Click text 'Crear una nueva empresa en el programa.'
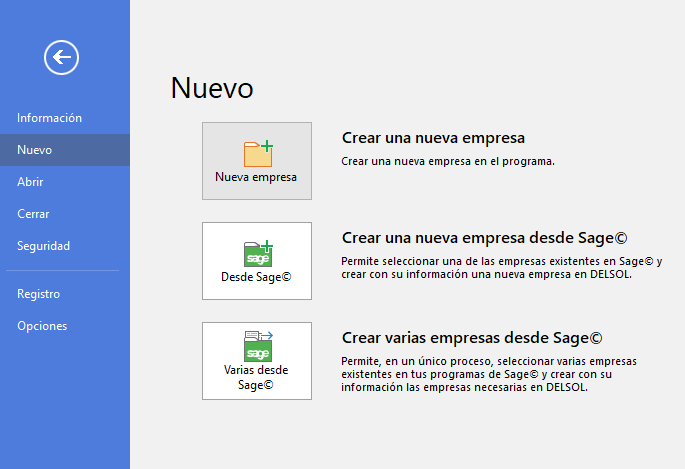 (x=448, y=162)
